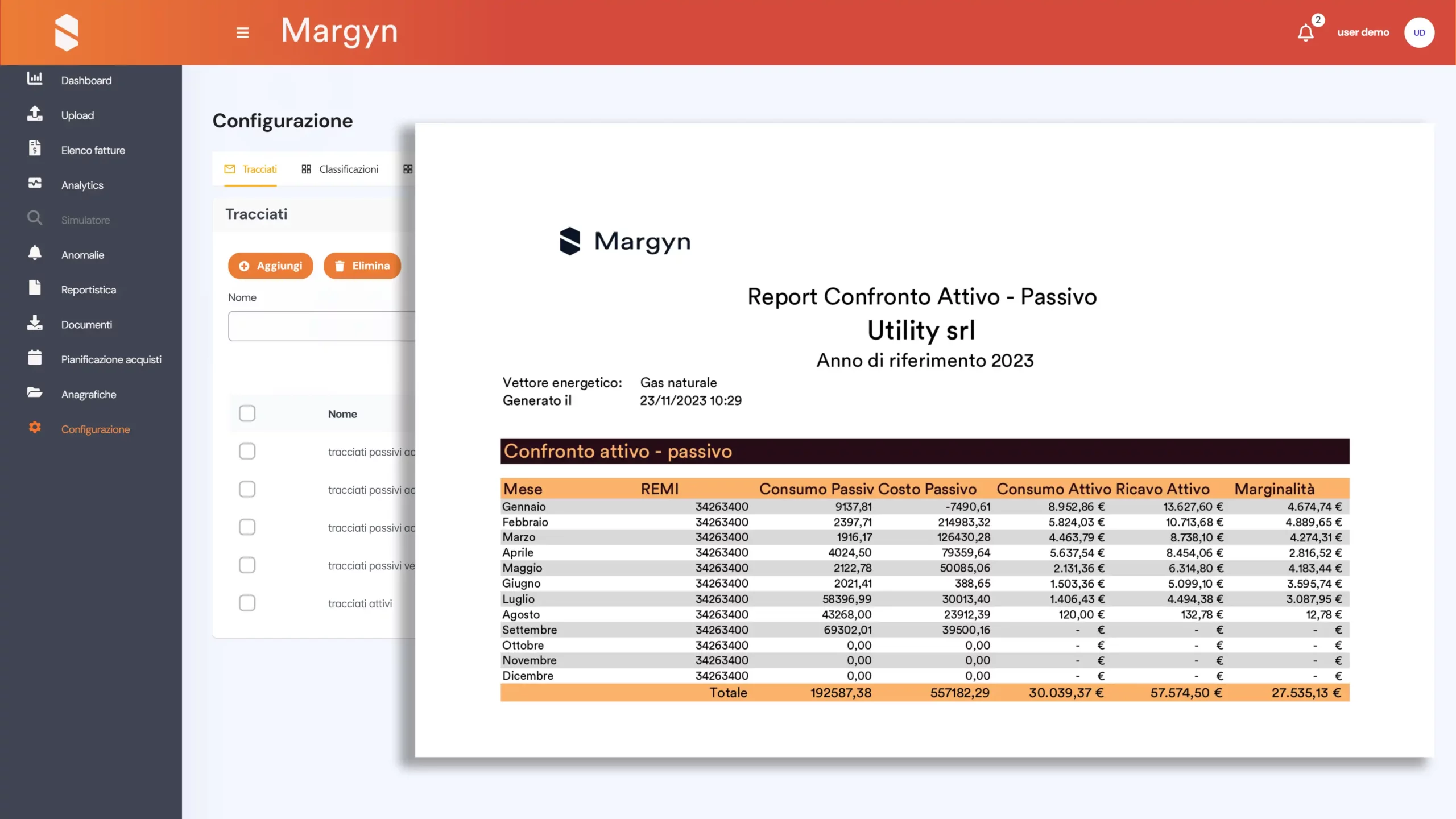
Task: Check the tracciati passivi ve row checkbox
Action: pyautogui.click(x=247, y=565)
